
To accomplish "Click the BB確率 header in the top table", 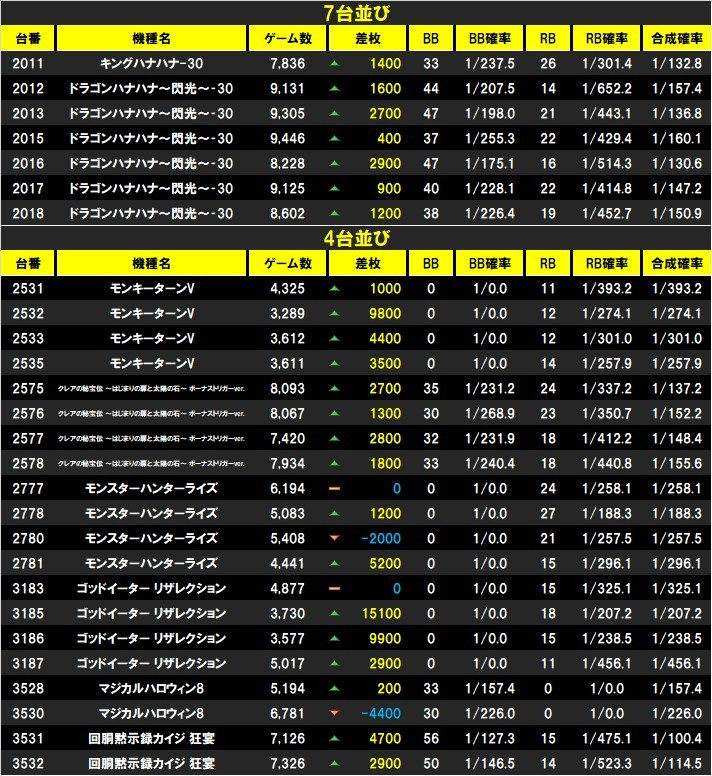I will (x=489, y=39).
